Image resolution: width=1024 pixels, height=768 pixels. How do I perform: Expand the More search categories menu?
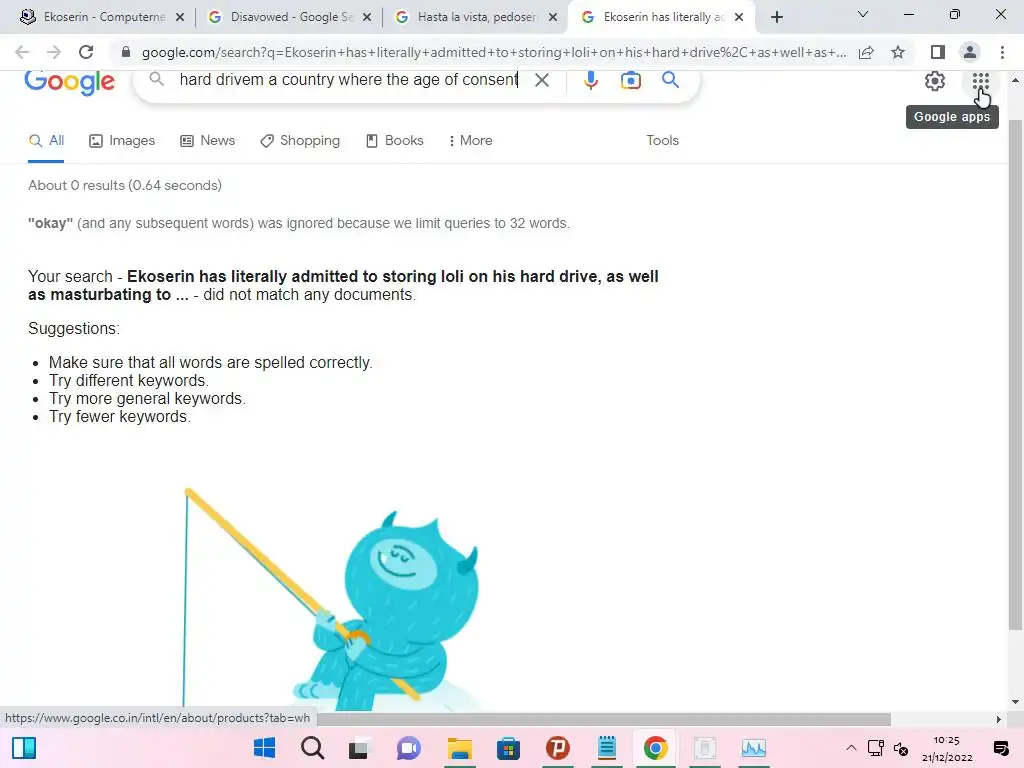(x=470, y=140)
